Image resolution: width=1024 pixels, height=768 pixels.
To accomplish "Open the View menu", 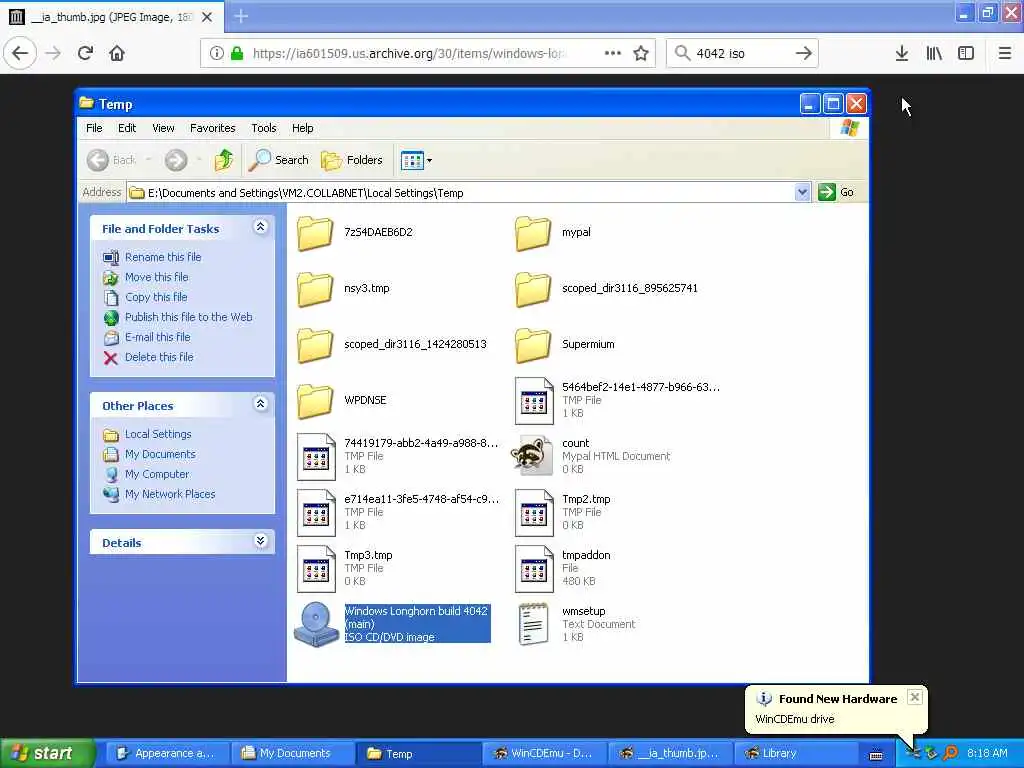I will click(163, 128).
